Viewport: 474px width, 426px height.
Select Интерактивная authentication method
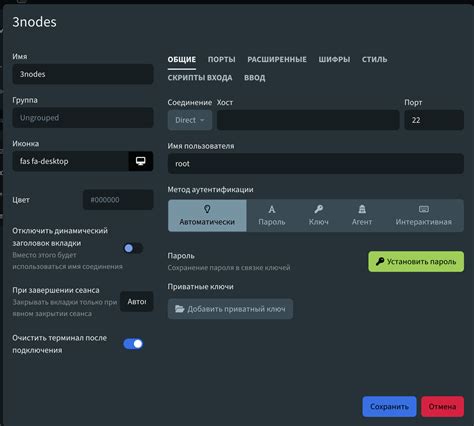(x=424, y=216)
